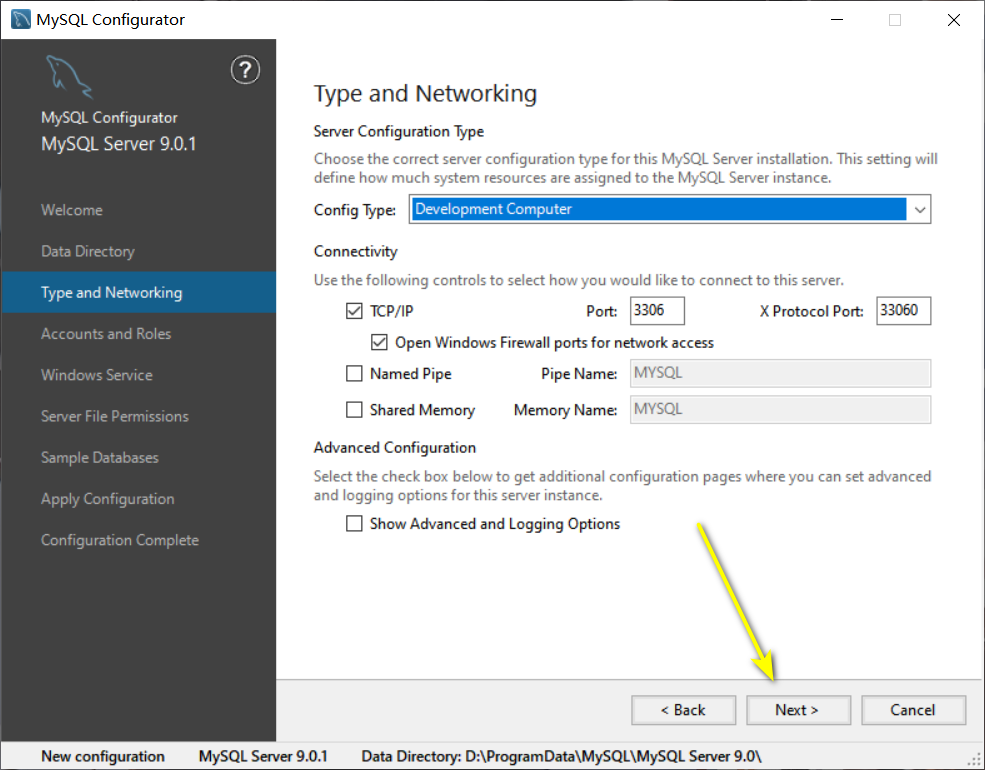Viewport: 985px width, 770px height.
Task: Select the Development Computer combo box value
Action: [658, 209]
